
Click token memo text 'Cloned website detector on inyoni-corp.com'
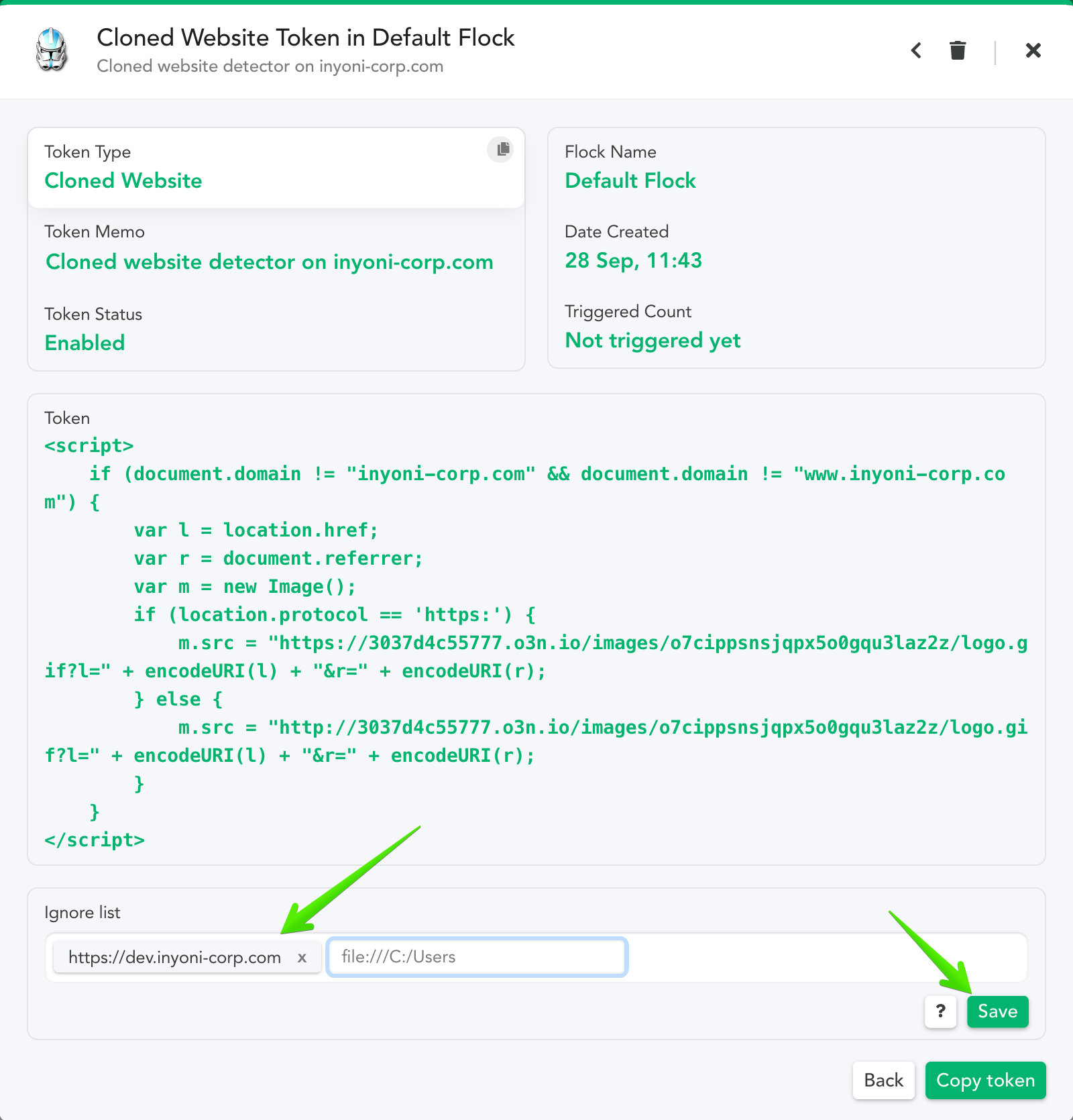(270, 262)
